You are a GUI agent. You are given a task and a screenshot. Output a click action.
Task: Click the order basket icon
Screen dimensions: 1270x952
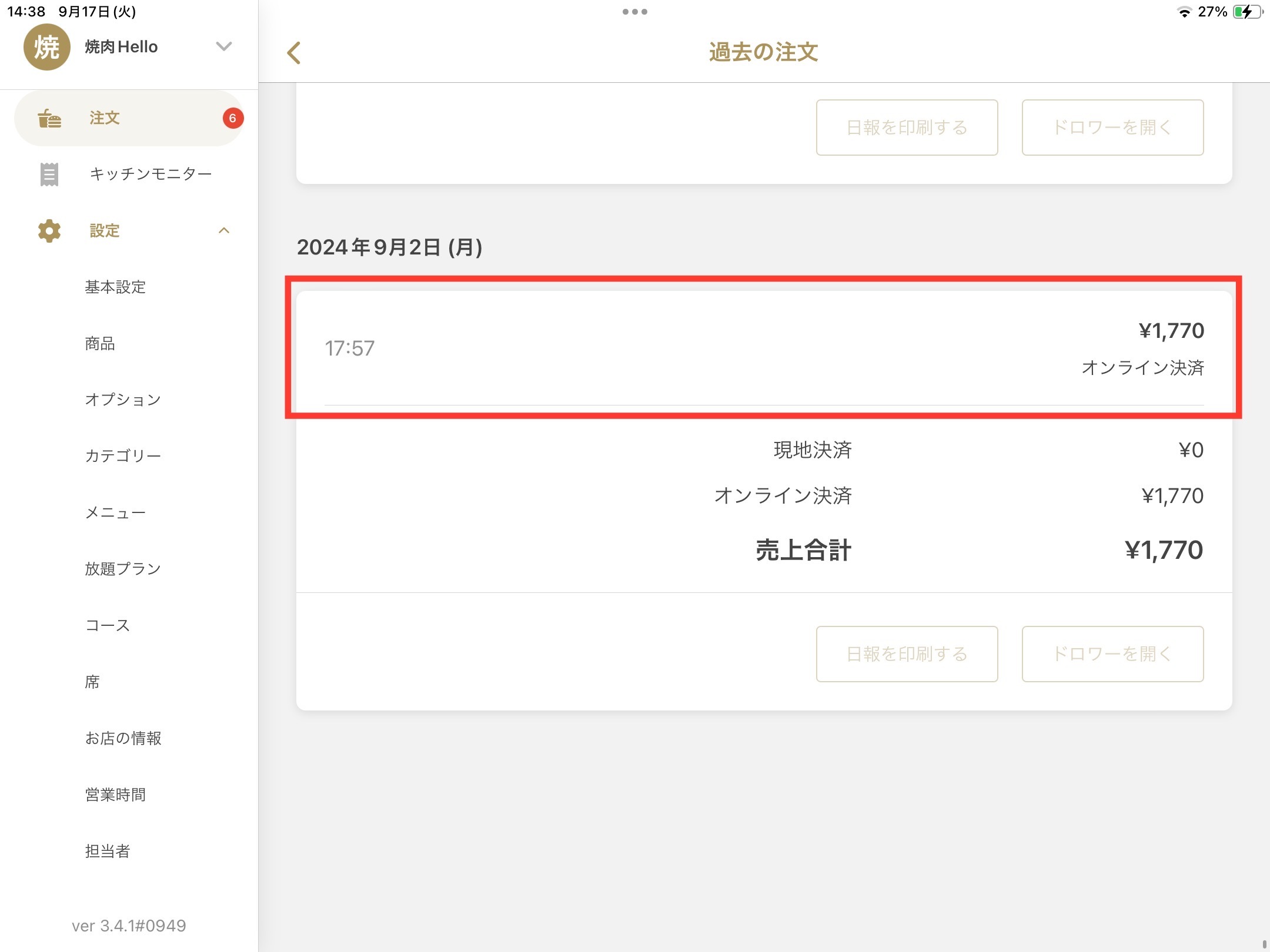pos(49,118)
